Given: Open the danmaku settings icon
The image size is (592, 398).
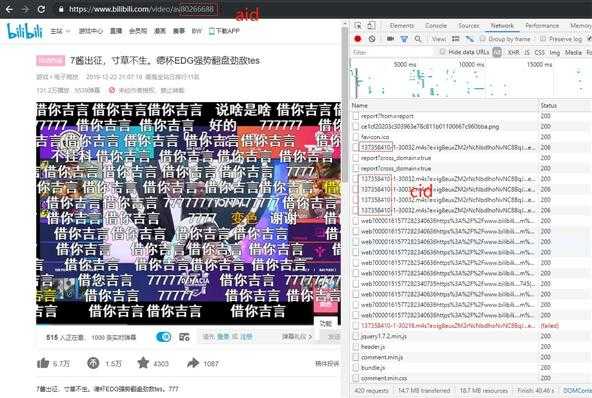Looking at the screenshot, I should tap(184, 337).
